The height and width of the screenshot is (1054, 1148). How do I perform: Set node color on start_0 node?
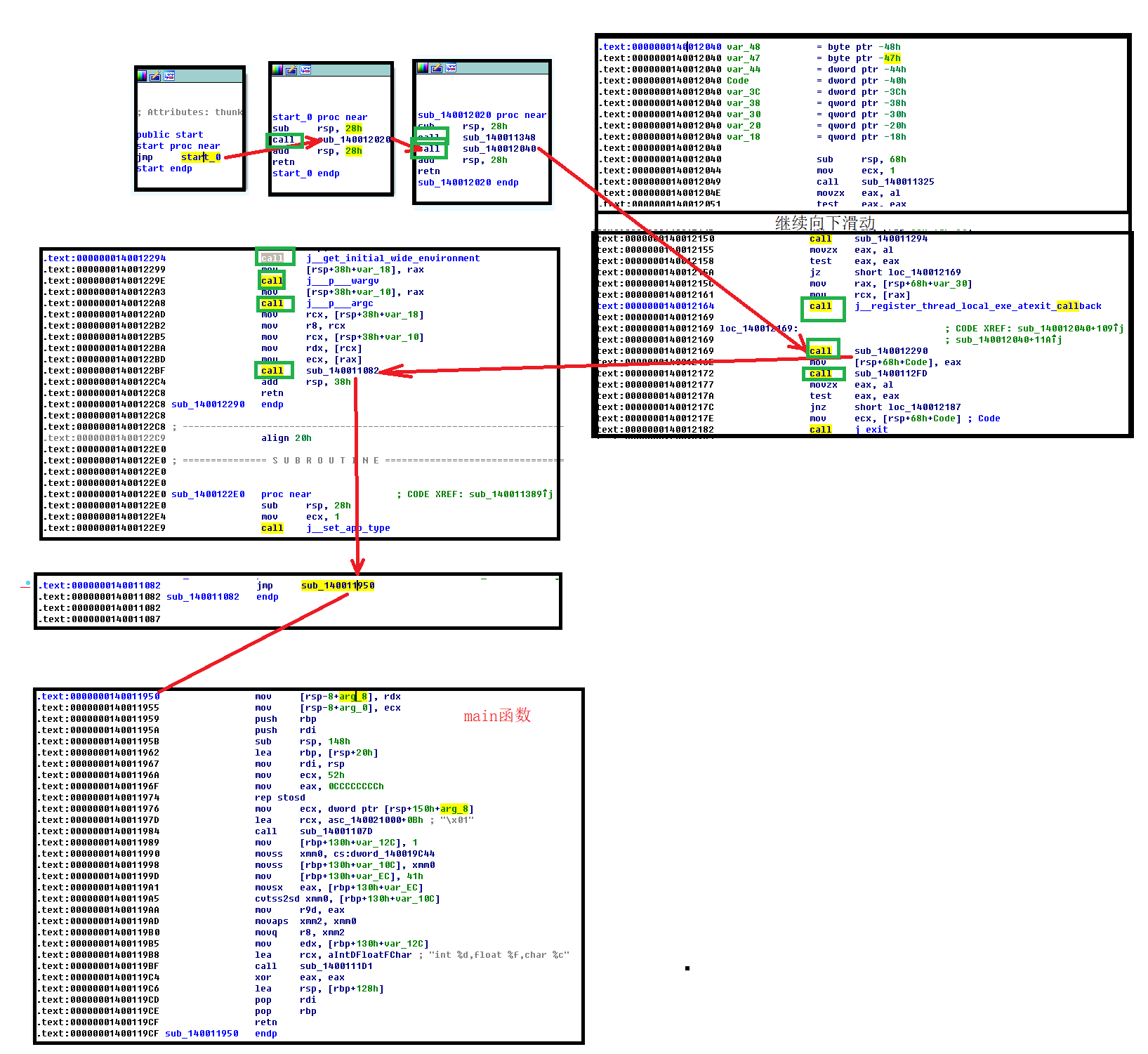[x=277, y=70]
